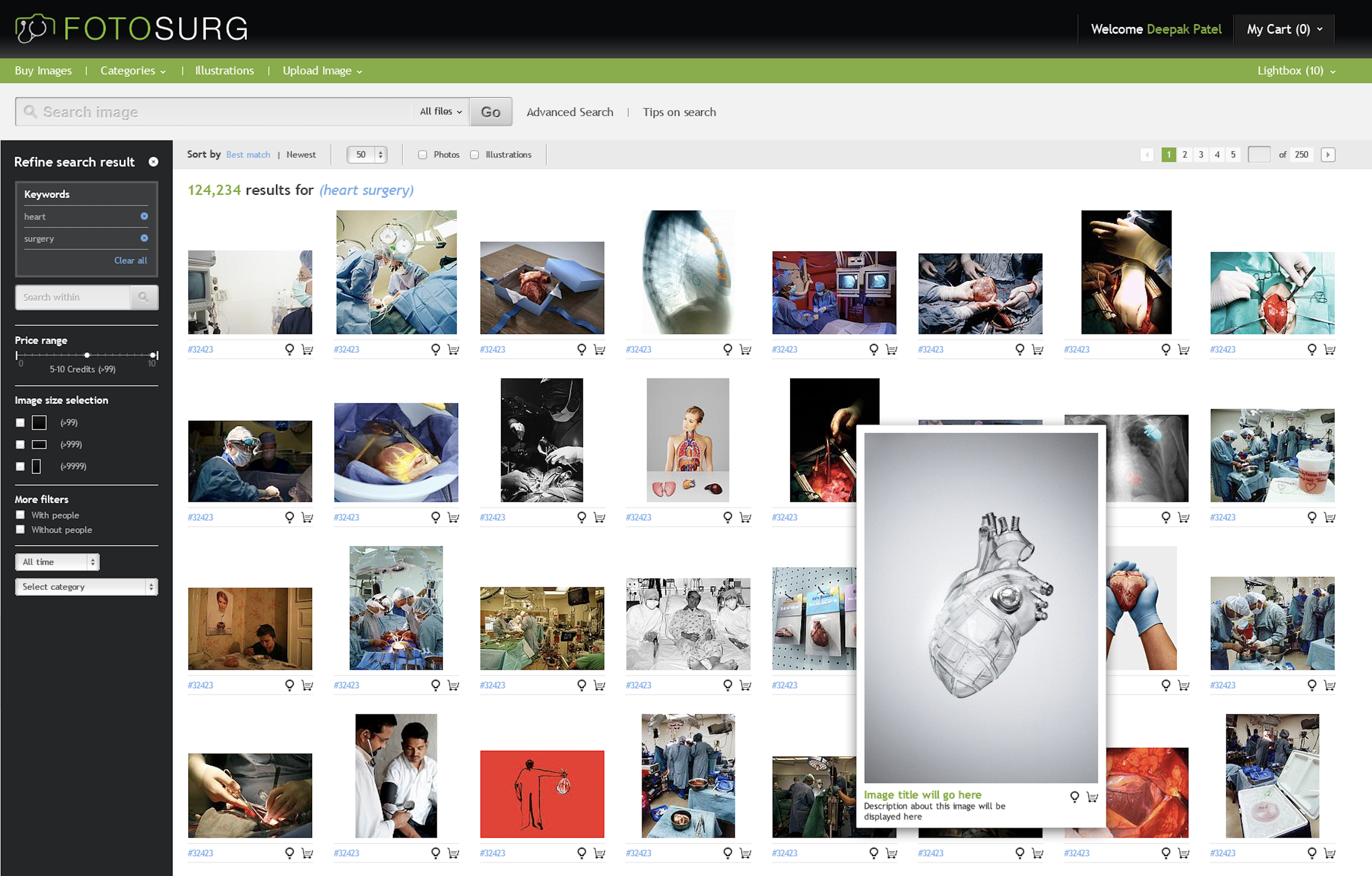This screenshot has height=876, width=1372.
Task: Click 'Clear all' keywords link
Action: 130,260
